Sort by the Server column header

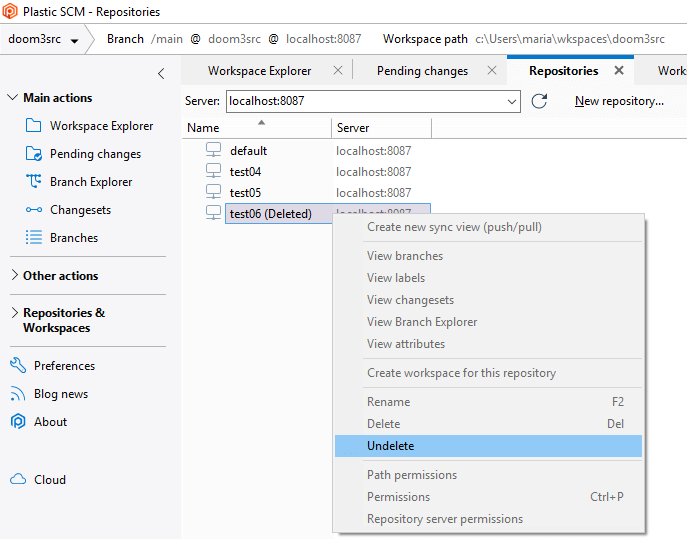coord(381,128)
